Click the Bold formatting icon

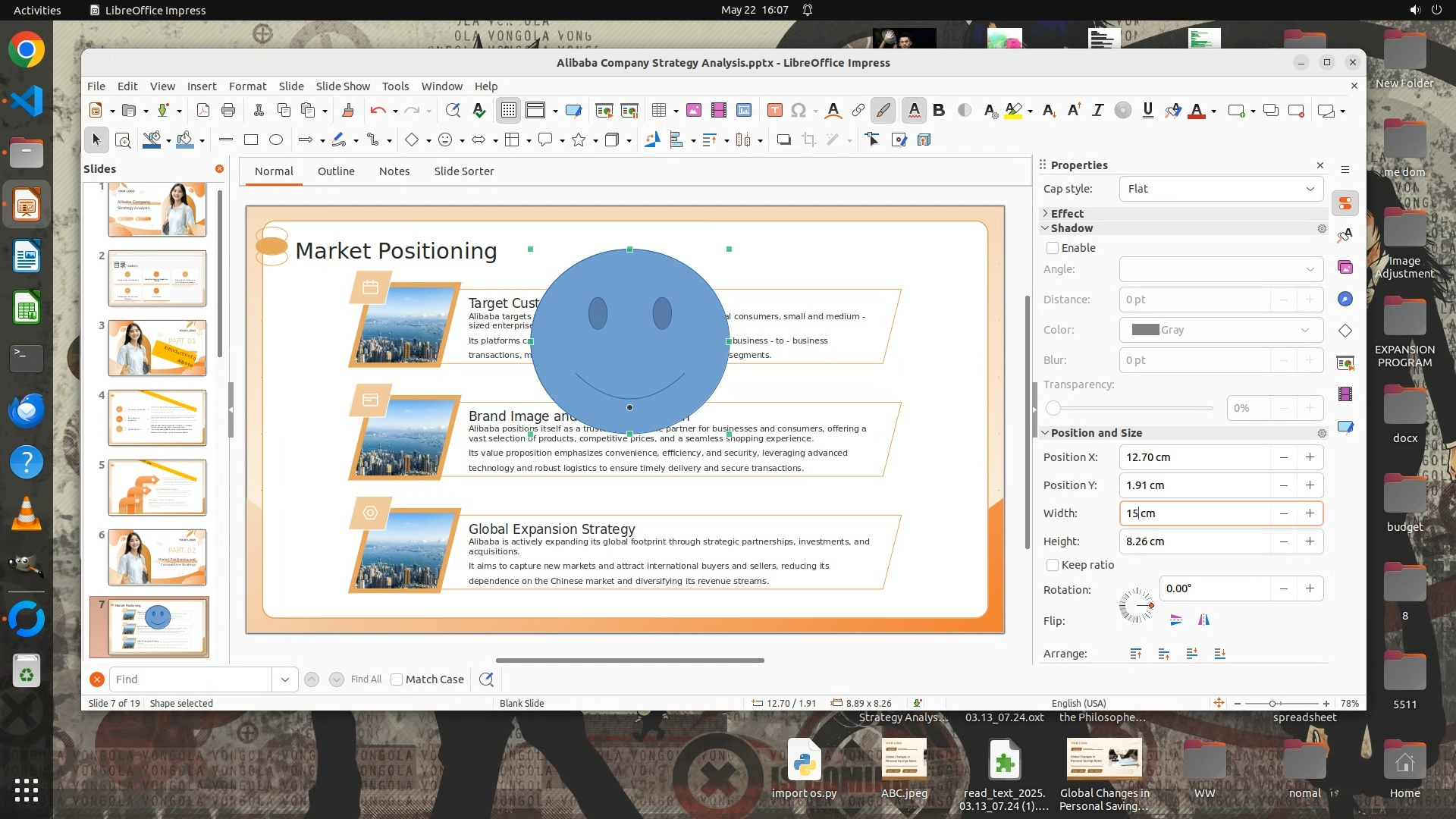click(x=939, y=111)
